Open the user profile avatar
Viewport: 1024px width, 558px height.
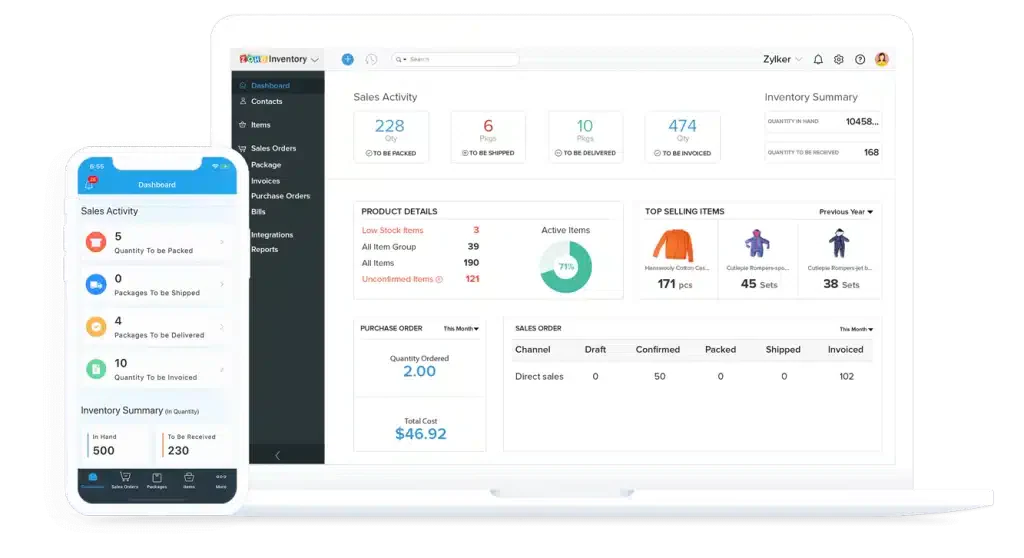pyautogui.click(x=882, y=59)
